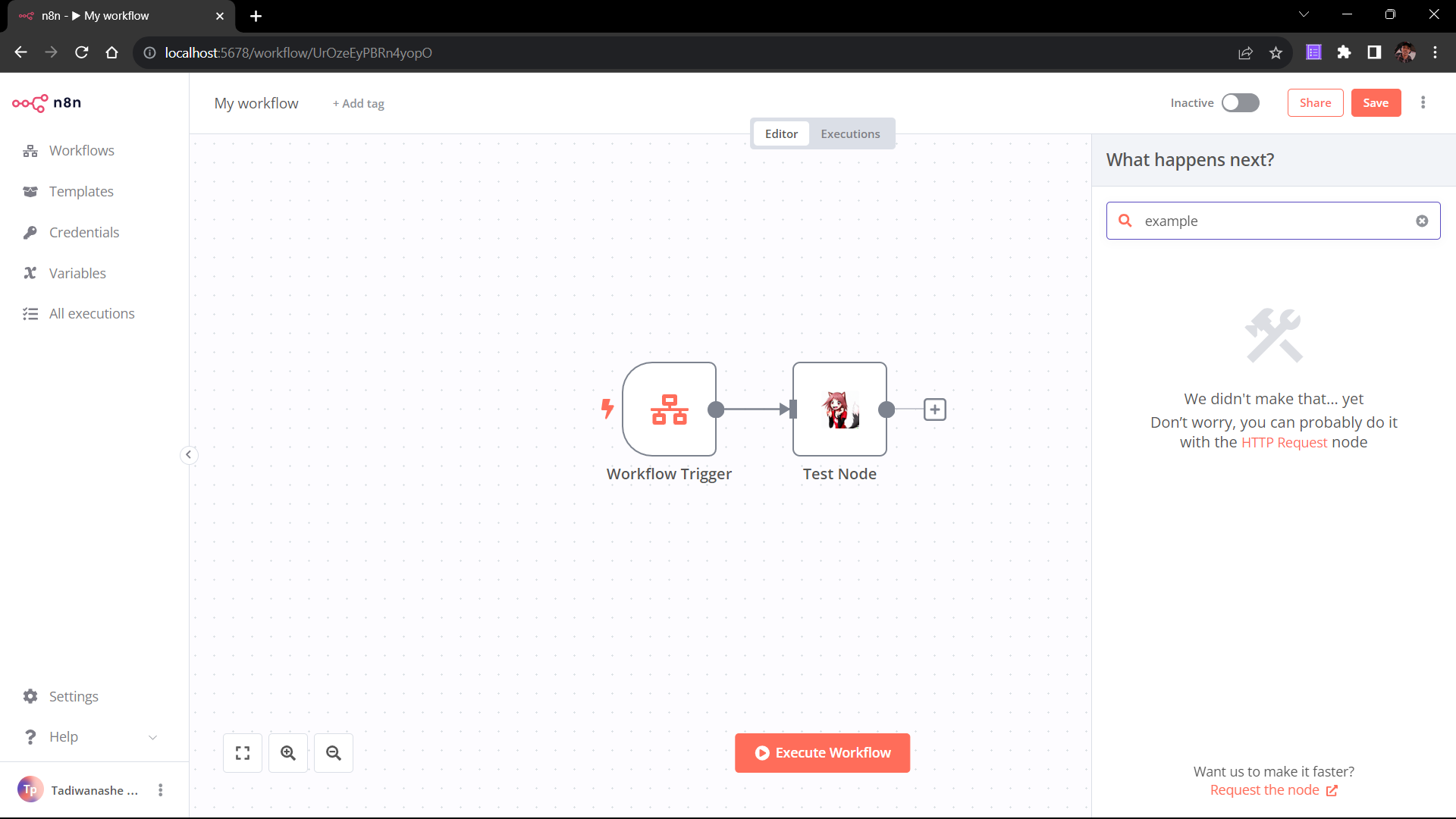Open workflow options three-dot menu
The width and height of the screenshot is (1456, 819).
coord(1423,103)
